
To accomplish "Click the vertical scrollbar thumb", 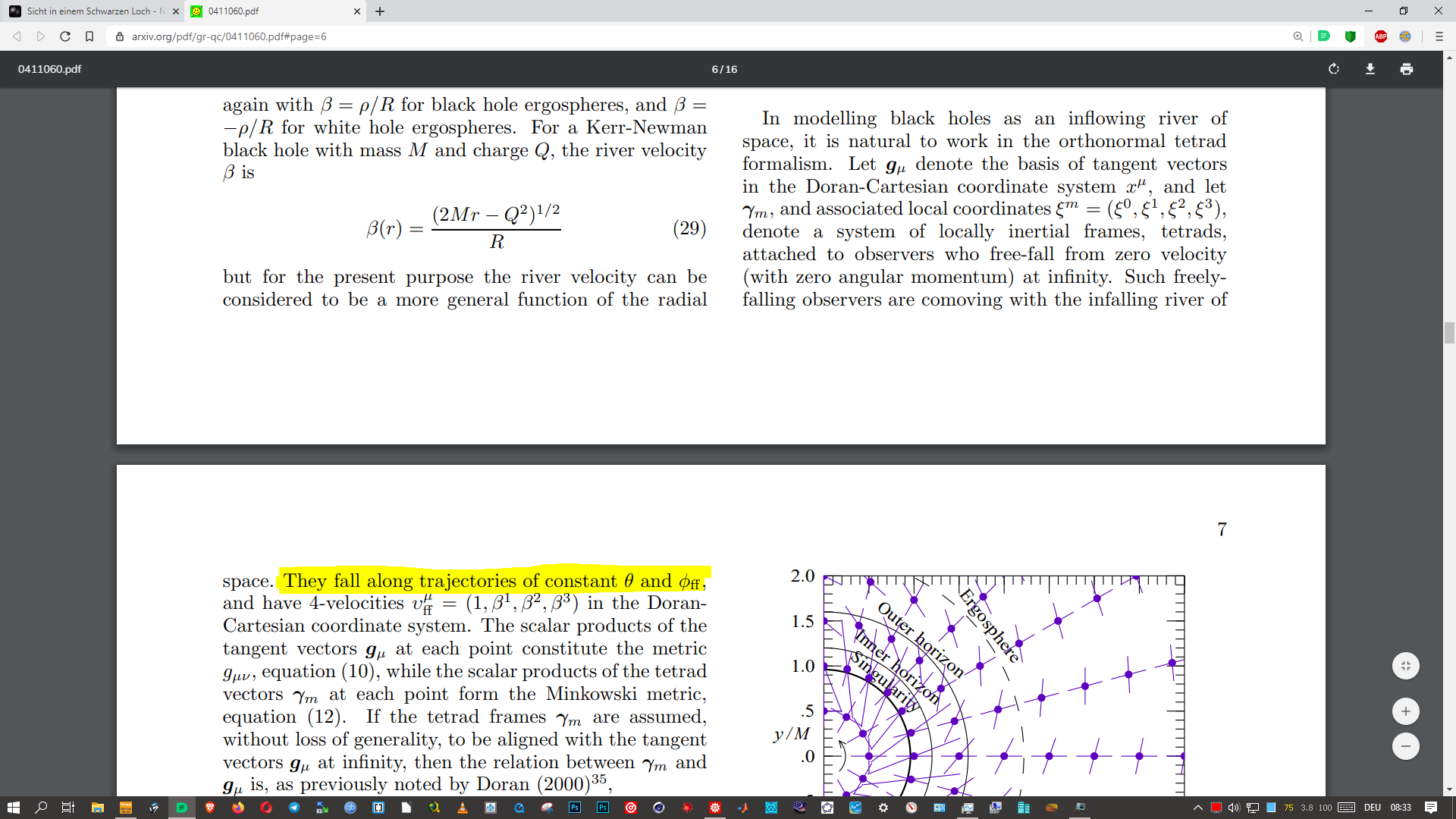I will 1449,333.
